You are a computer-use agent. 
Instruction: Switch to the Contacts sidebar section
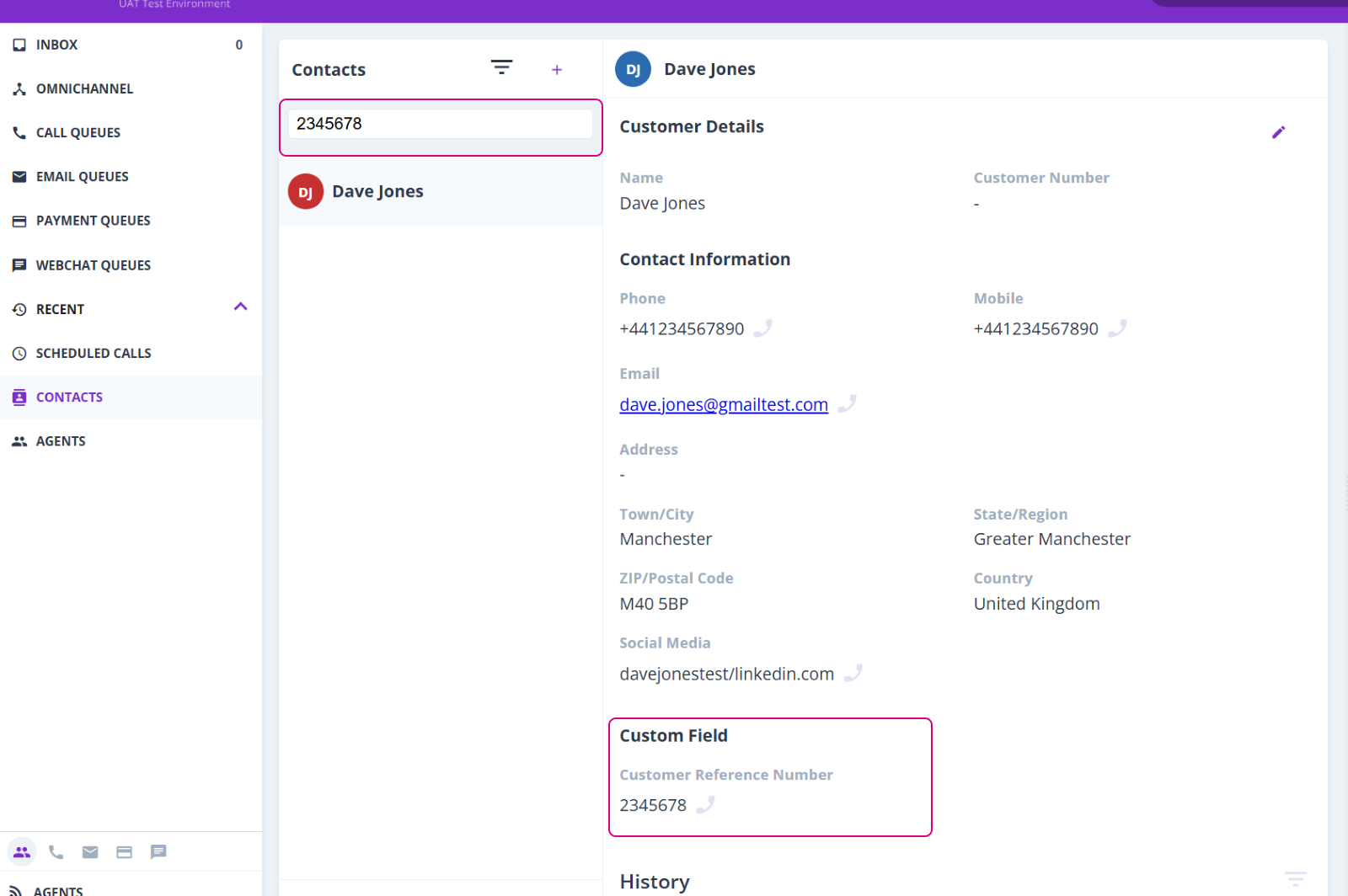(x=69, y=397)
